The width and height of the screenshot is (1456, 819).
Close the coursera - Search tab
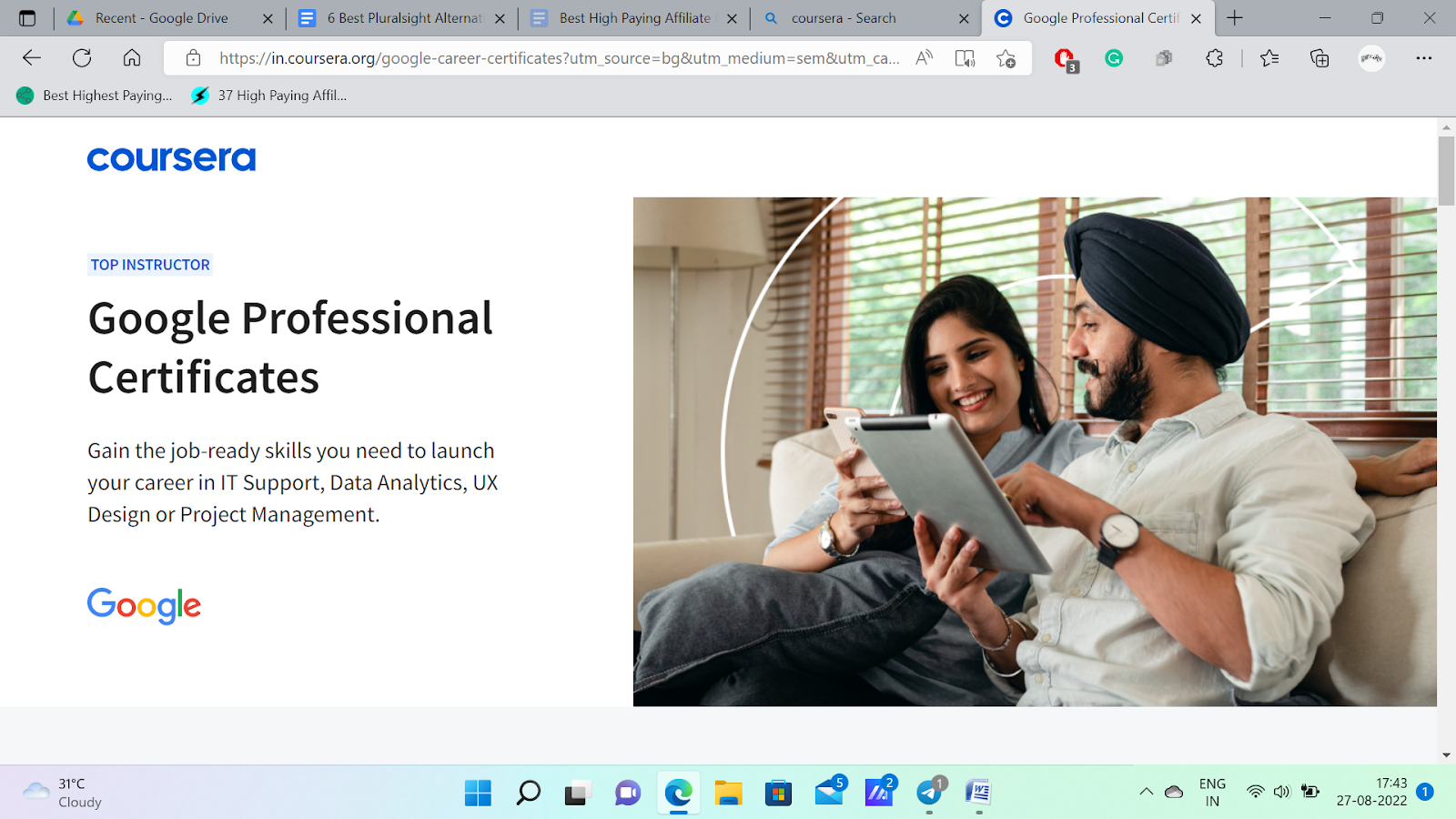[x=964, y=18]
